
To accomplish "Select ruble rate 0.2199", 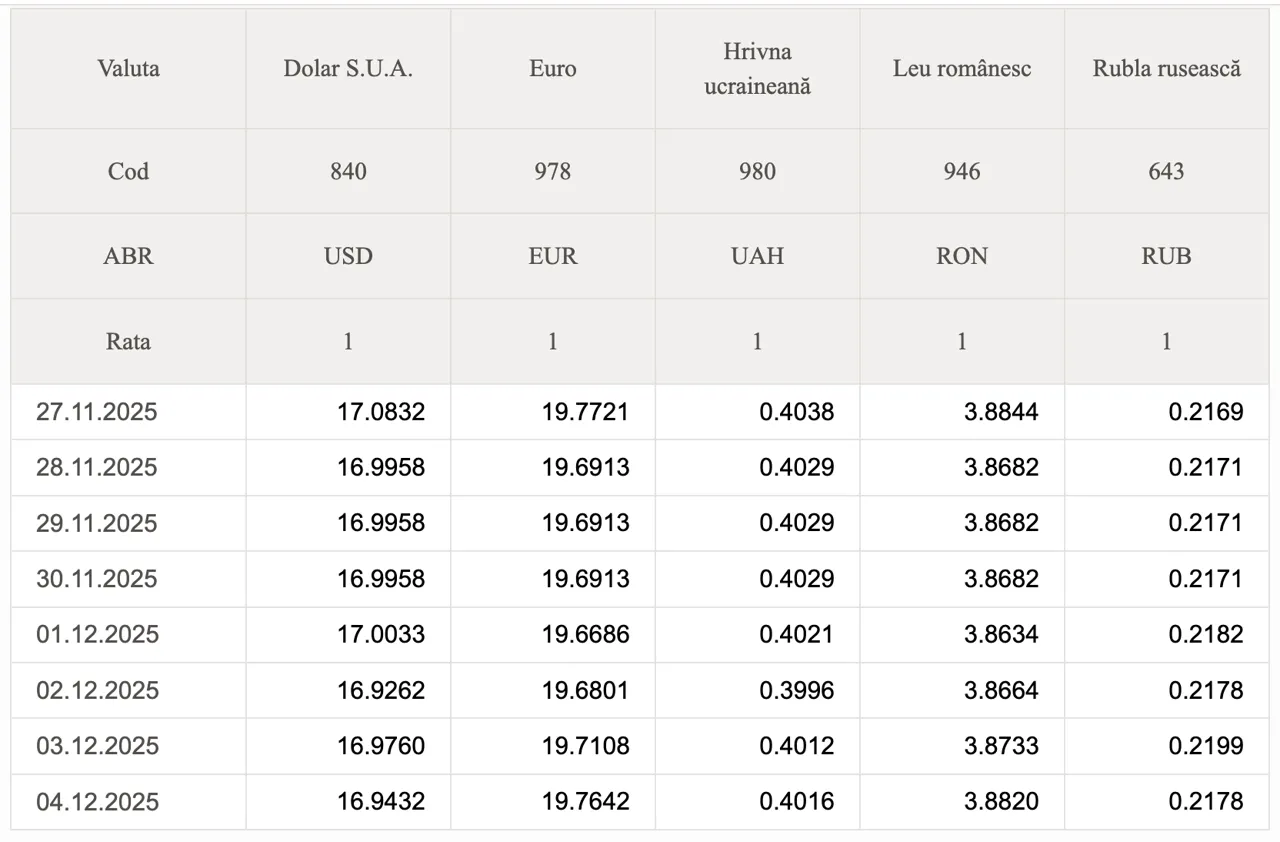I will (x=1206, y=746).
